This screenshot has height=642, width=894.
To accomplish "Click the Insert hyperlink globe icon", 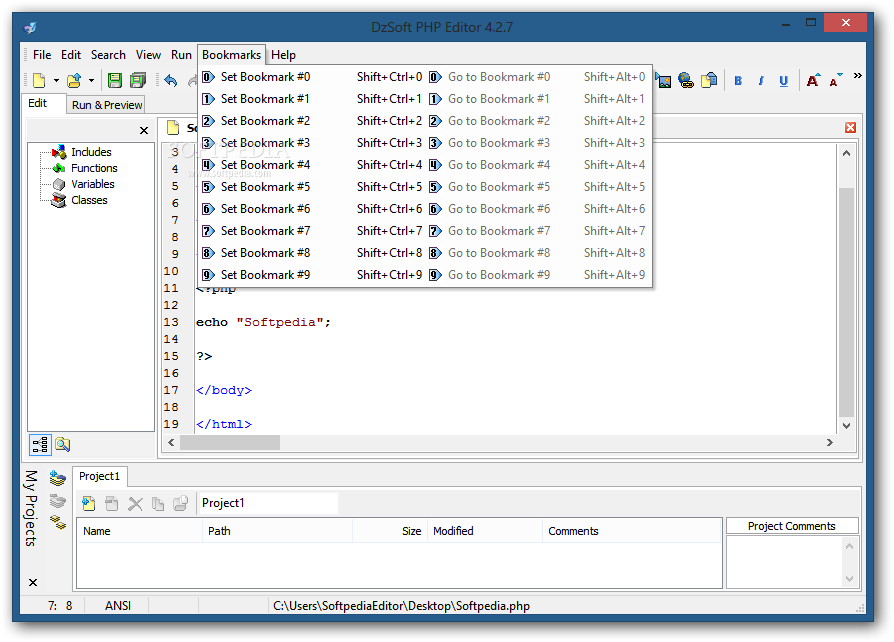I will point(686,80).
